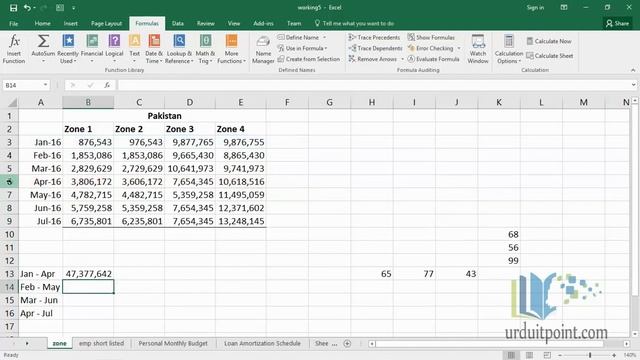Open Use in Formula dropdown
The image size is (640, 360).
click(302, 48)
